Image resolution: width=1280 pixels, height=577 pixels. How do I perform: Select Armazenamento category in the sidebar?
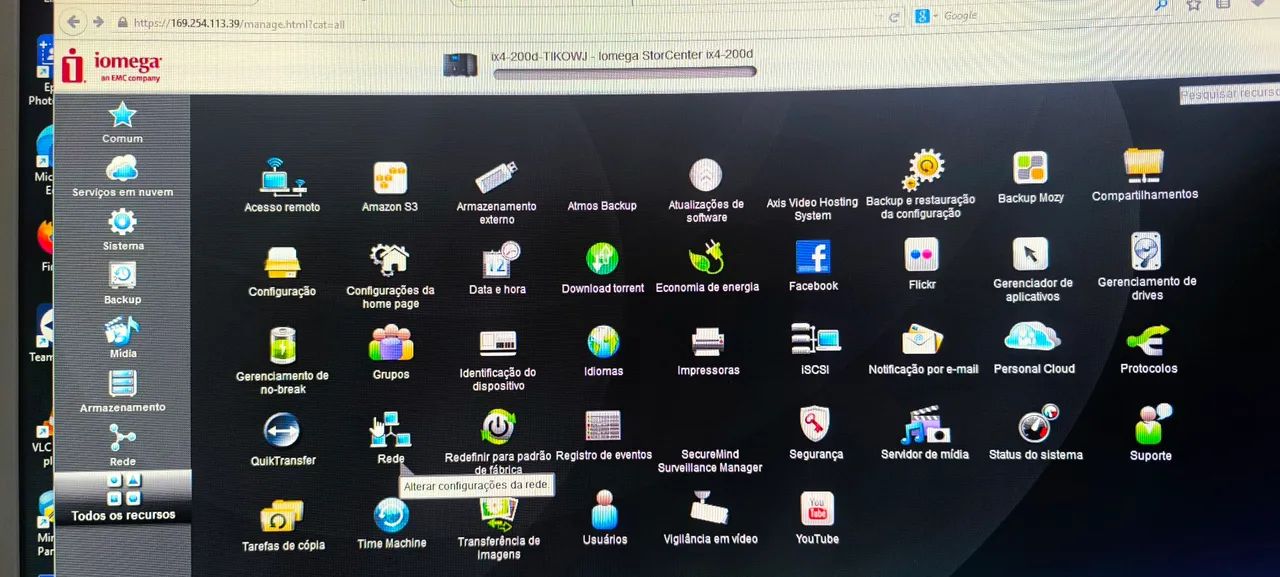pos(122,390)
